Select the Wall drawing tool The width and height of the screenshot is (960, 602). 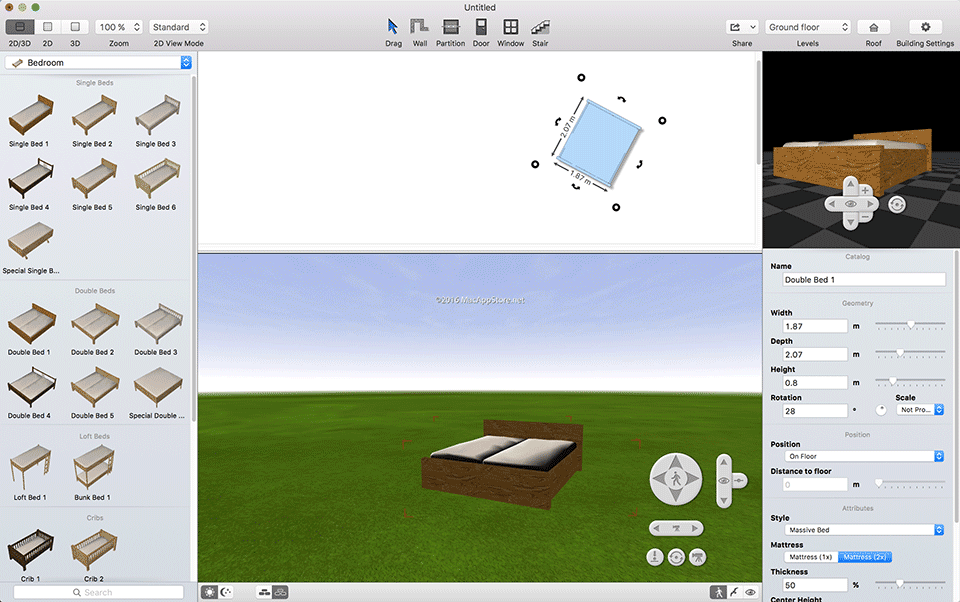420,28
